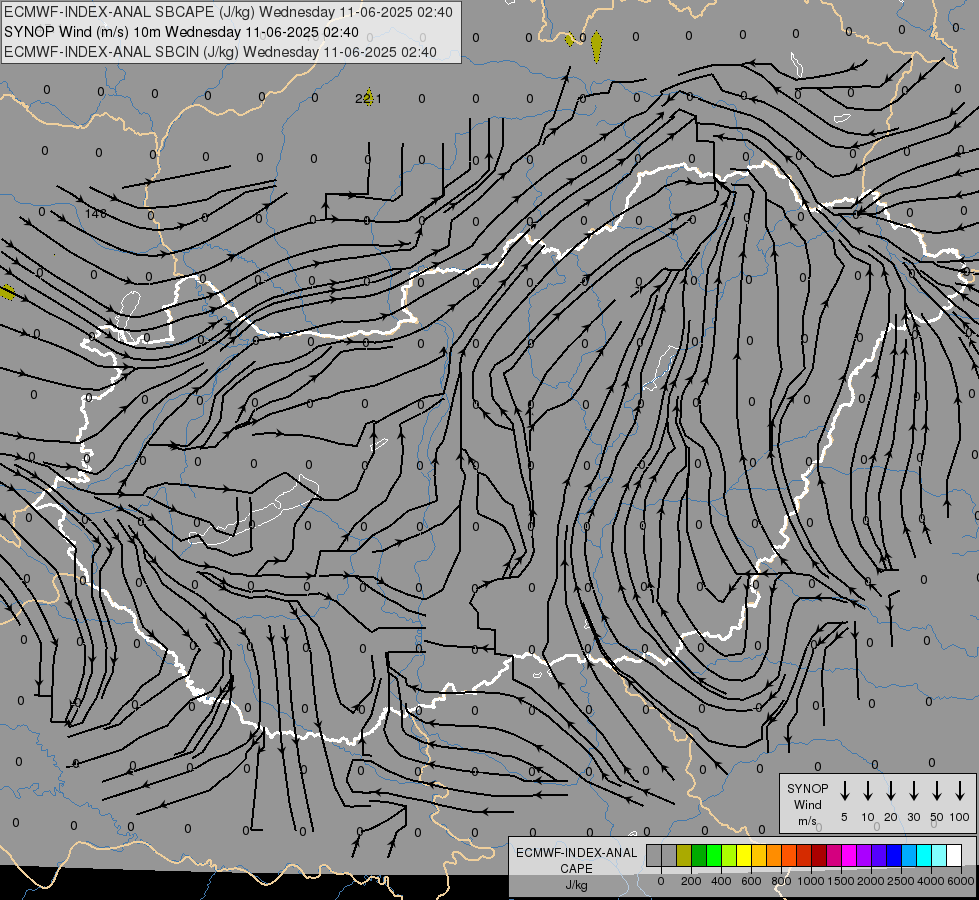Click the '5' wind speed label
The width and height of the screenshot is (979, 900).
844,817
